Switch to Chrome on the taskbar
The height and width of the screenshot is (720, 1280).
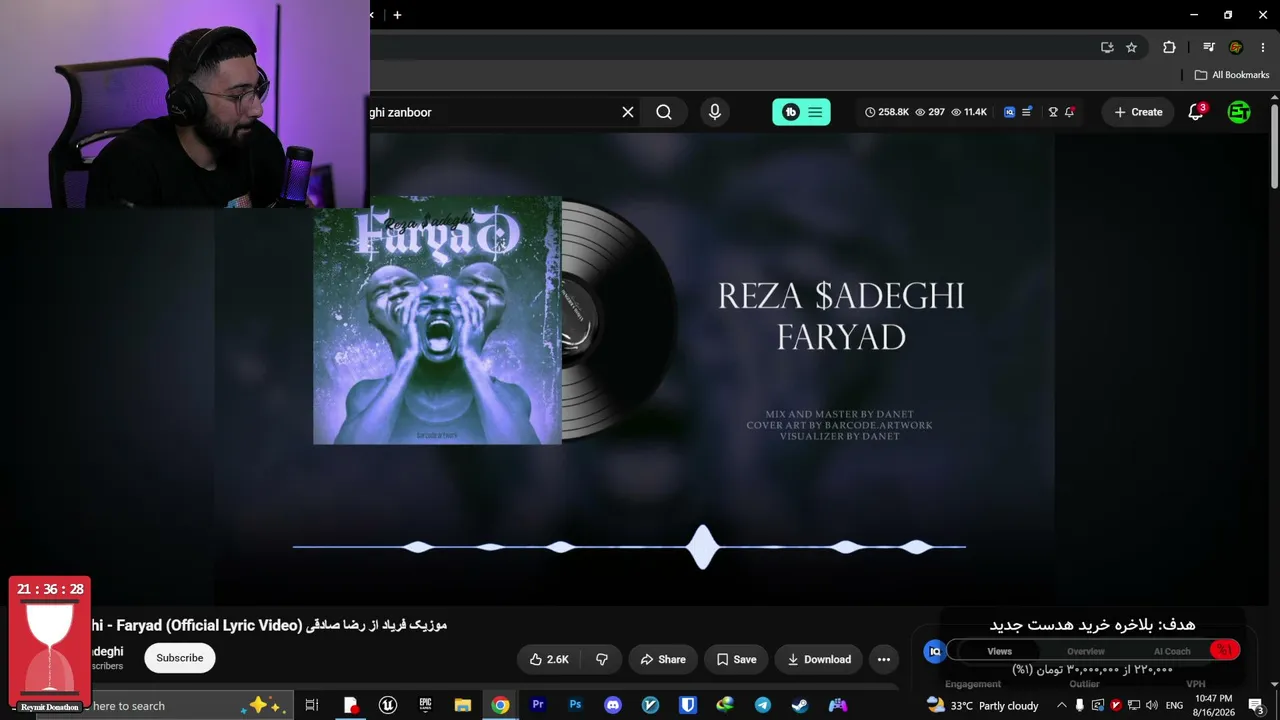click(x=500, y=705)
